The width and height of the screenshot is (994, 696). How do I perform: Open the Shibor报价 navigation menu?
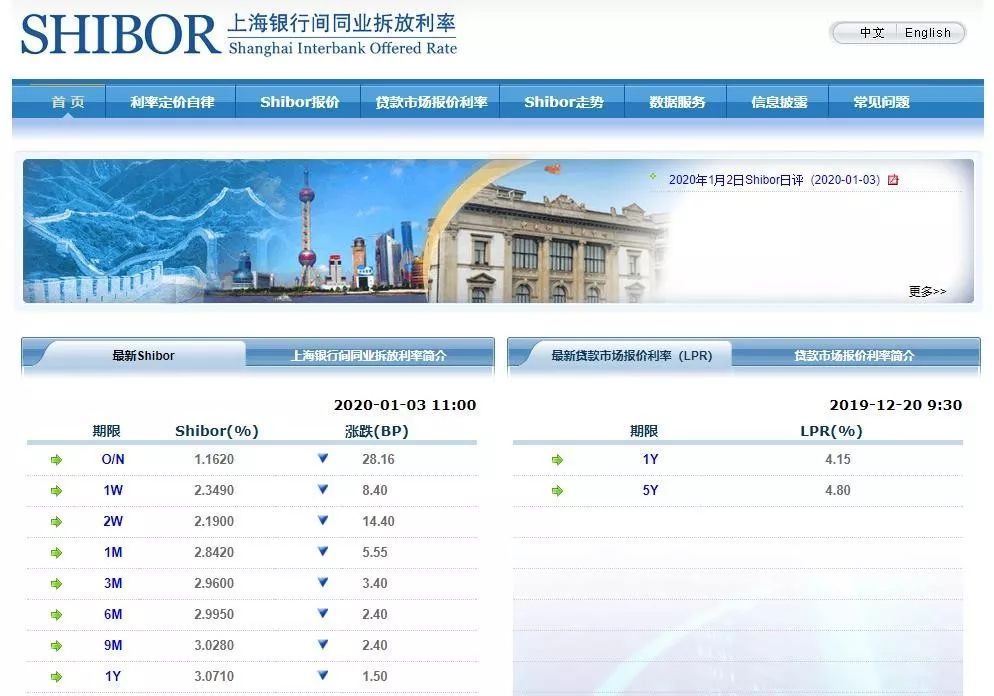pos(299,102)
